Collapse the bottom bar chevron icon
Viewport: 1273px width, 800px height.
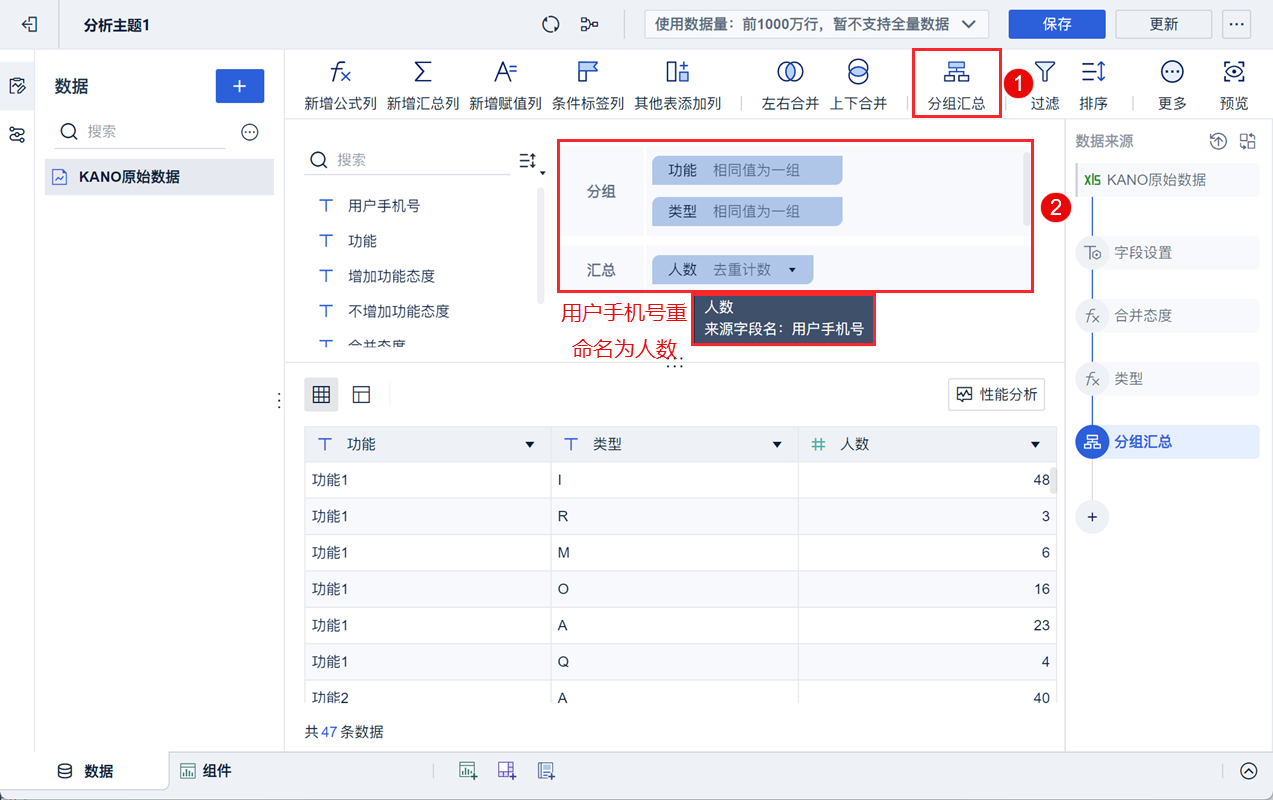pyautogui.click(x=1248, y=771)
